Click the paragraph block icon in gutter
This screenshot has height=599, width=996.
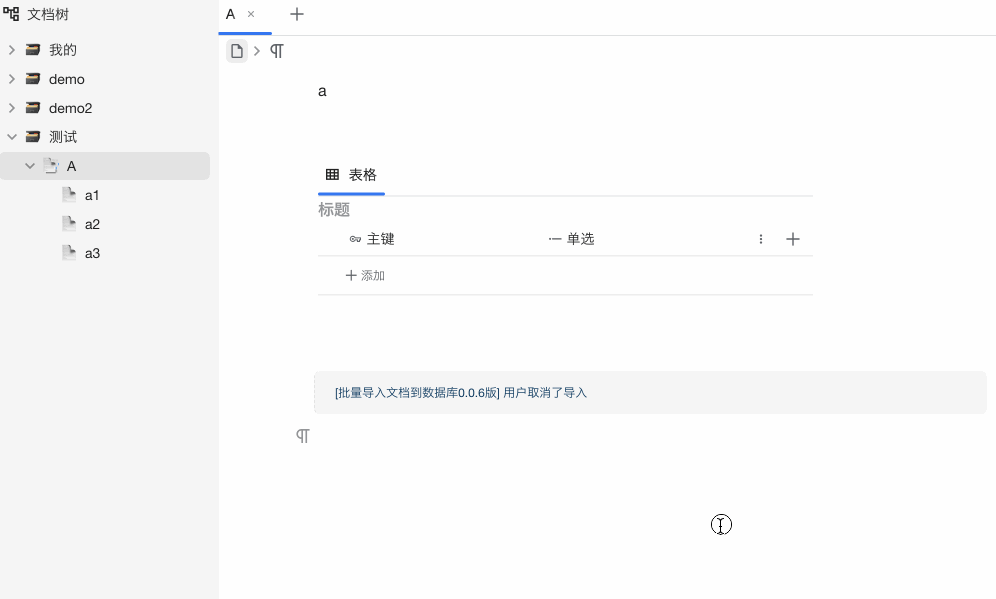302,436
